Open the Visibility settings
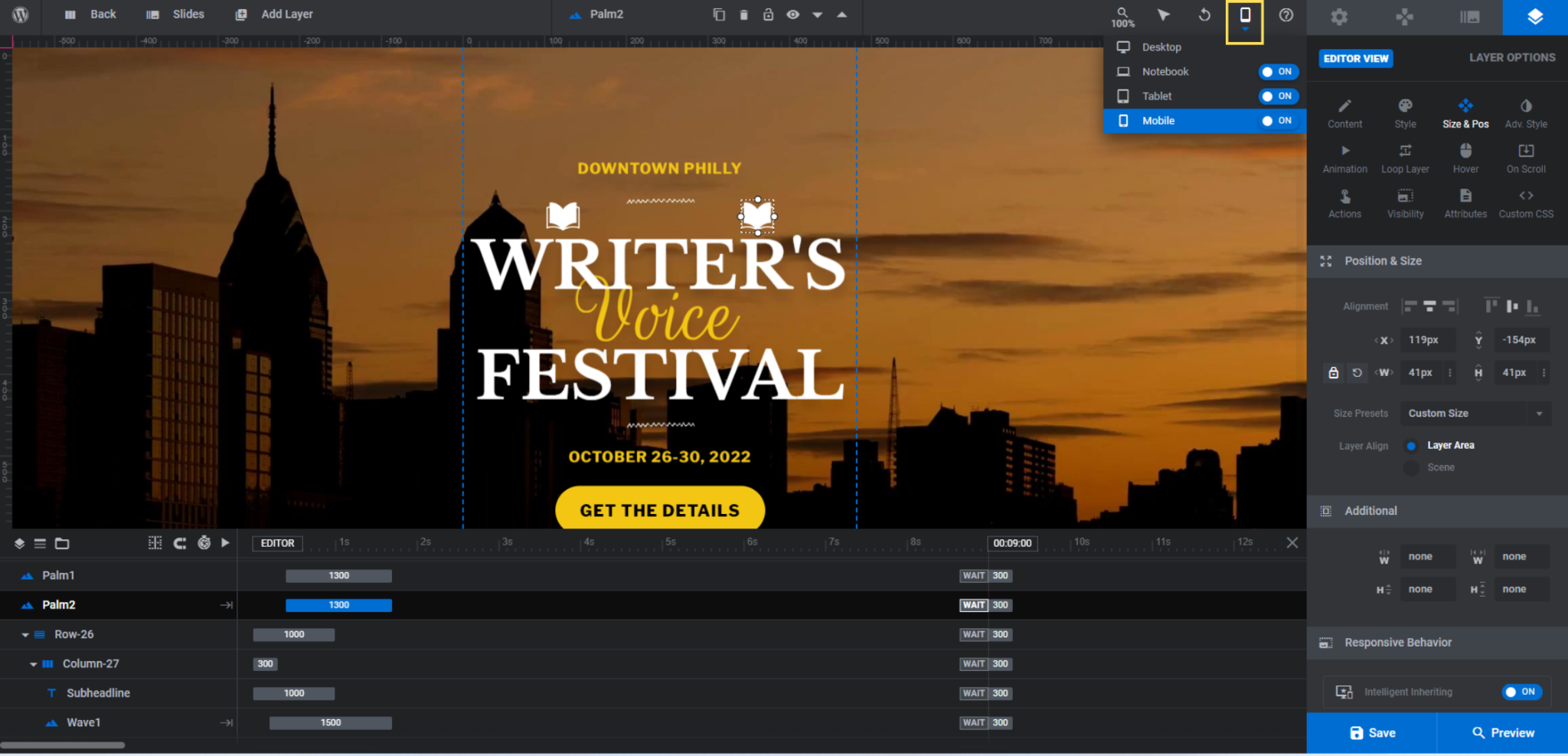Image resolution: width=1568 pixels, height=756 pixels. click(1405, 204)
